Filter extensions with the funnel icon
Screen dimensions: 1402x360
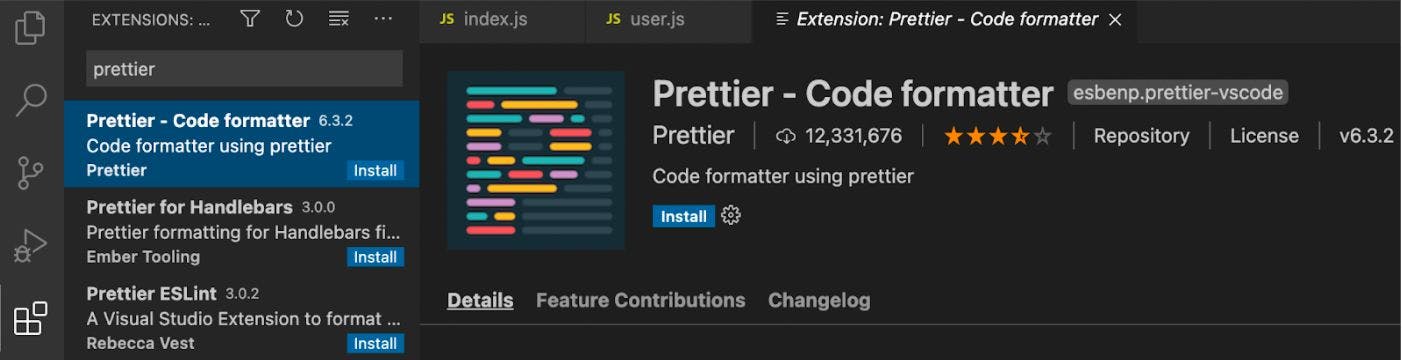(250, 19)
